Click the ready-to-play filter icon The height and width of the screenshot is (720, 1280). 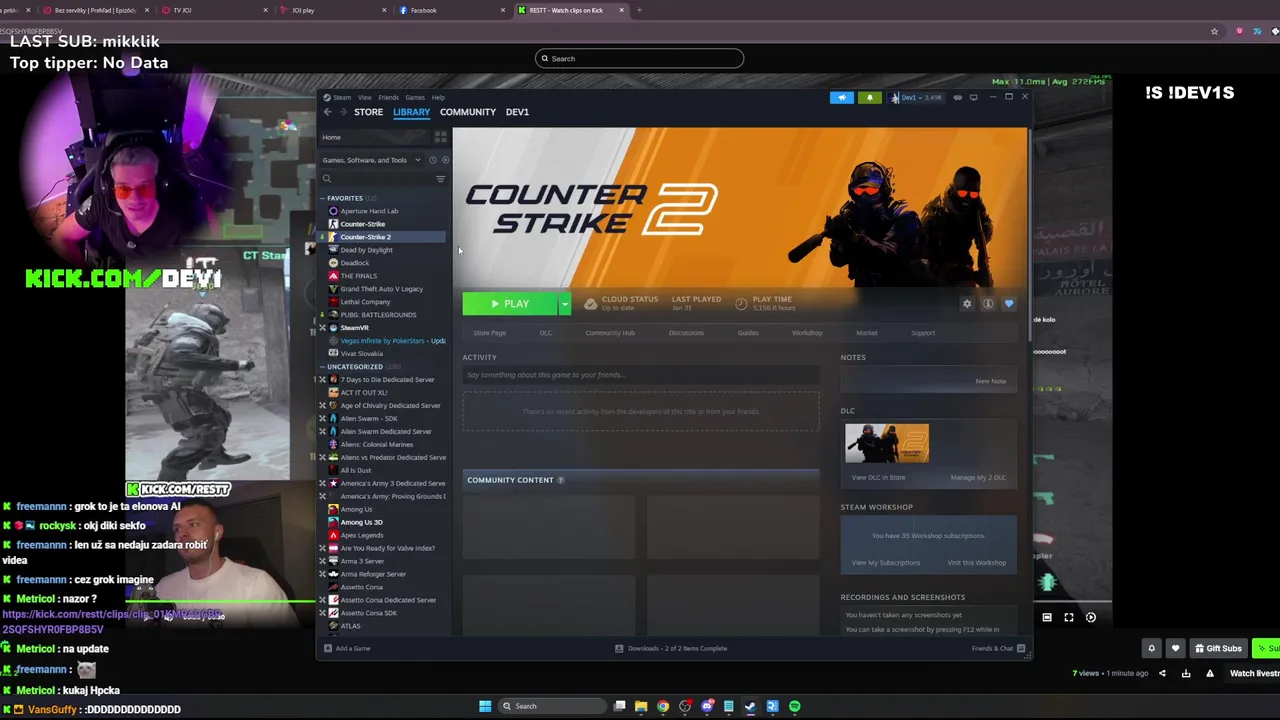click(x=445, y=160)
